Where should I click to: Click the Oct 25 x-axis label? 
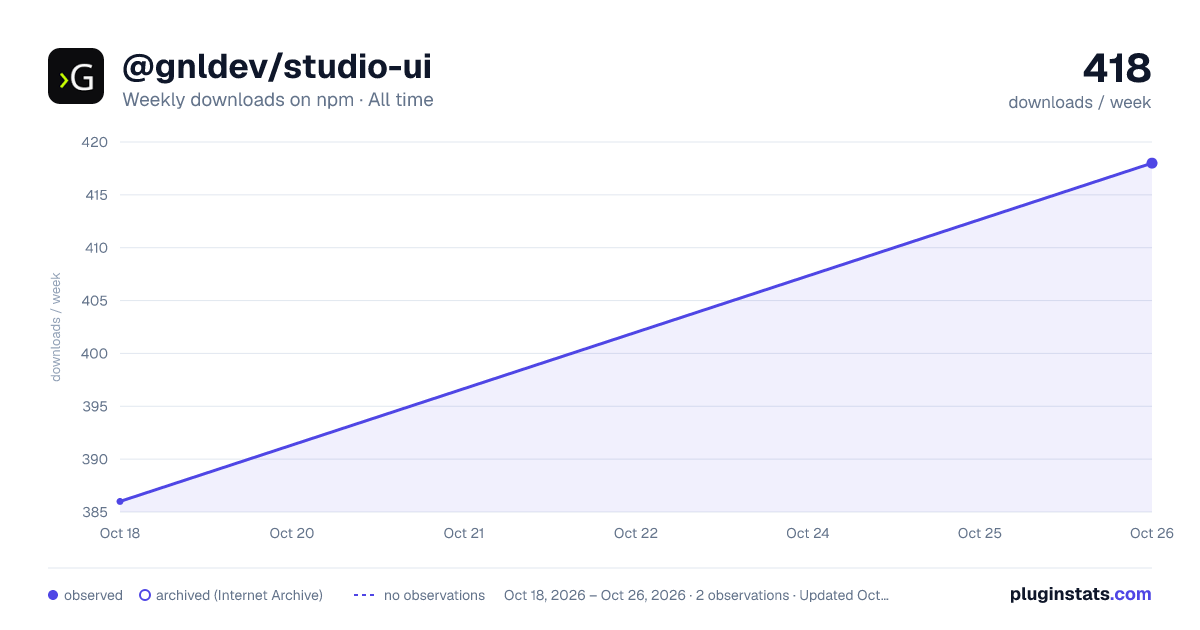980,533
